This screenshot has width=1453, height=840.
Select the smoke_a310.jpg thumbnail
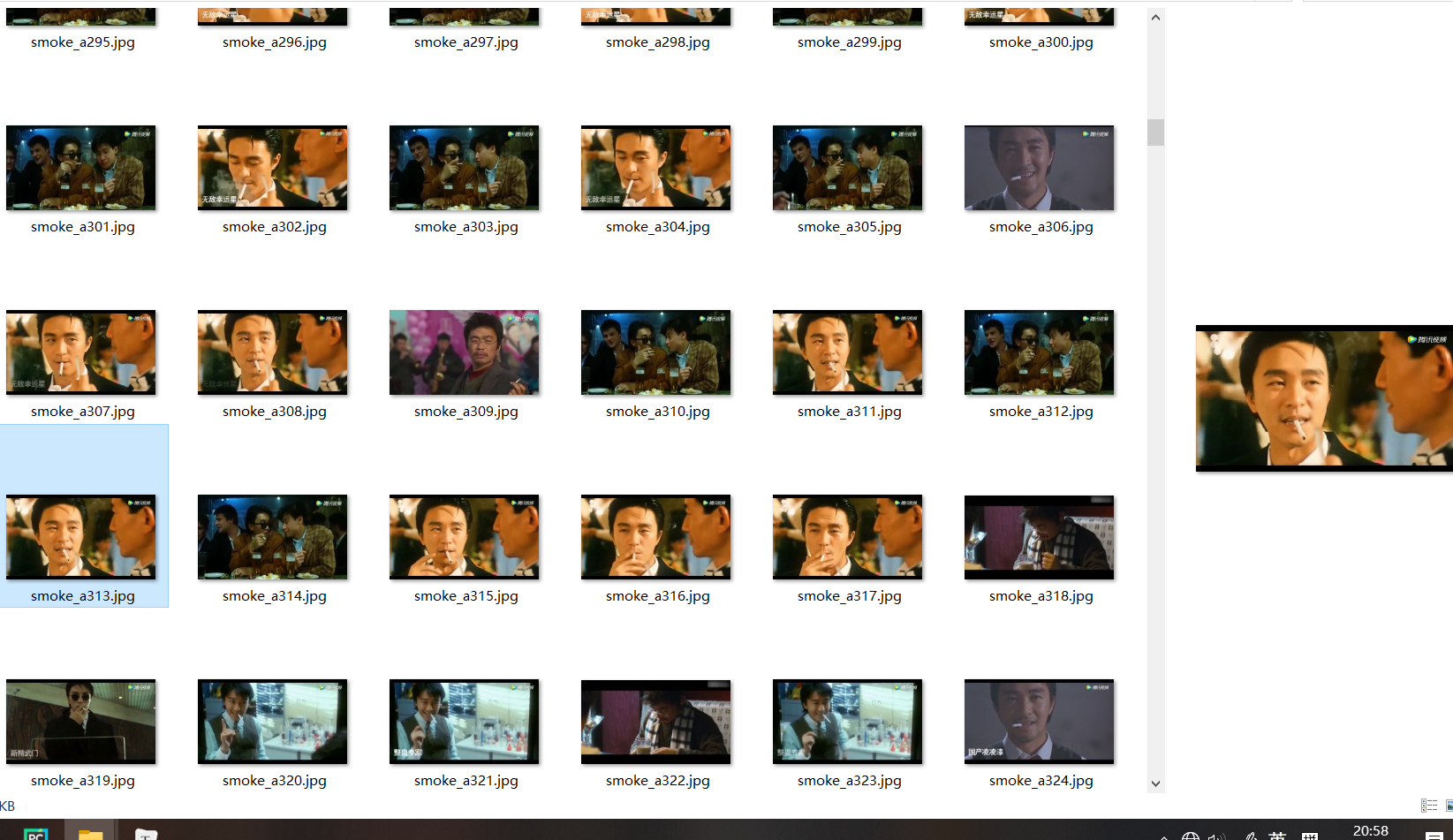(x=656, y=352)
